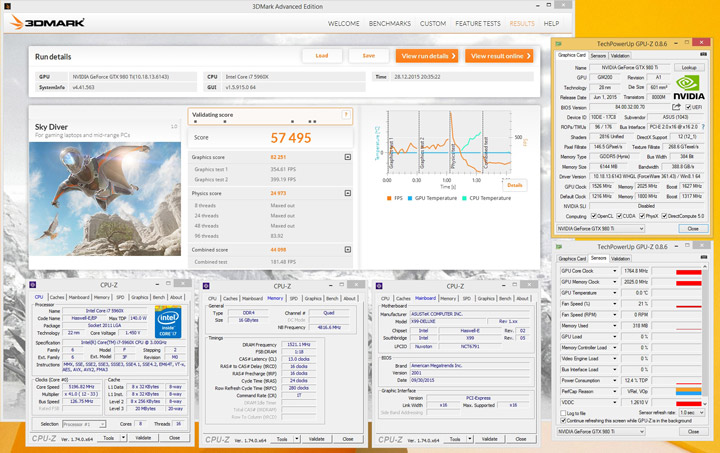The width and height of the screenshot is (720, 453).
Task: Toggle the OpenCL checkbox in GPU-Z
Action: pos(593,216)
